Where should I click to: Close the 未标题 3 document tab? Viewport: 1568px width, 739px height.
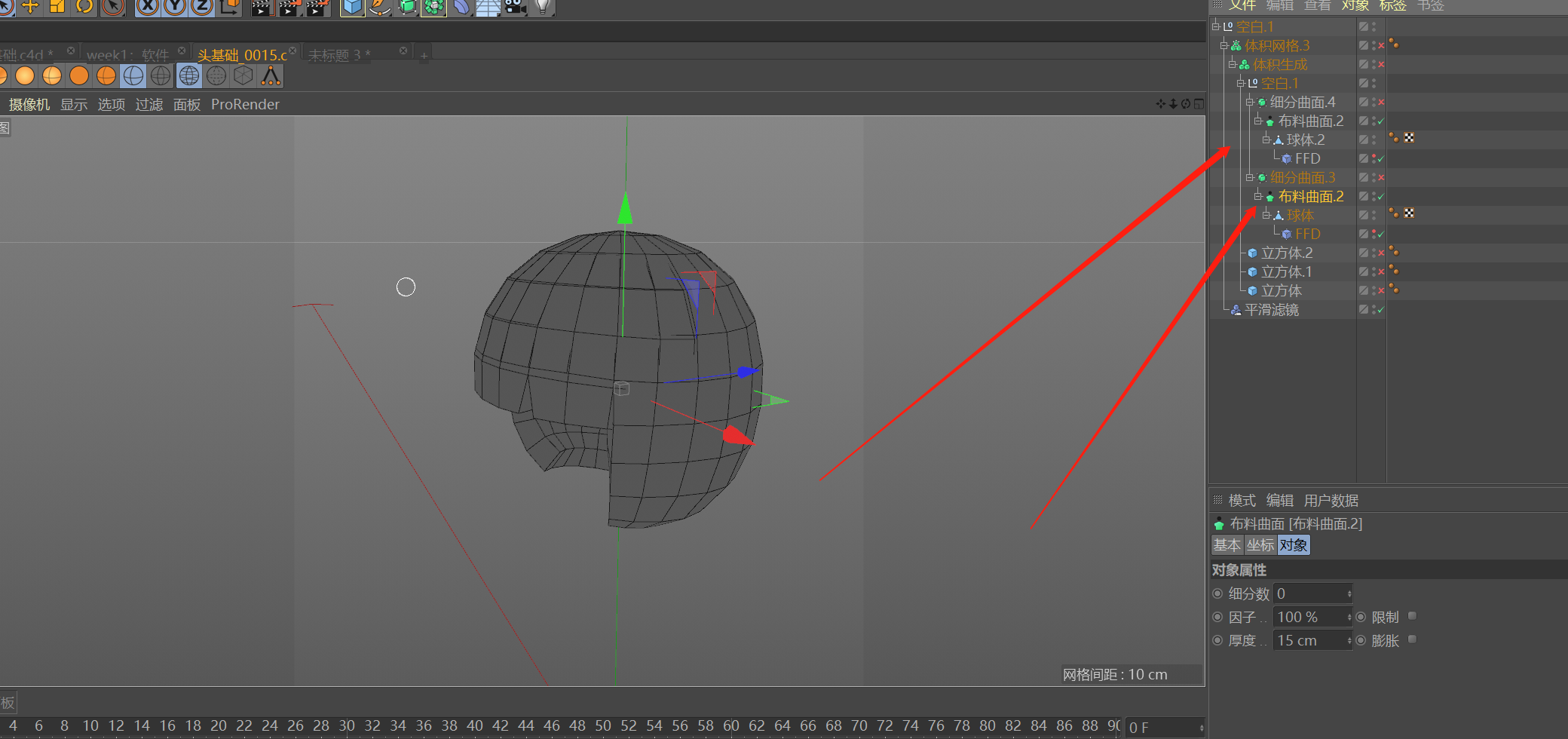tap(403, 51)
